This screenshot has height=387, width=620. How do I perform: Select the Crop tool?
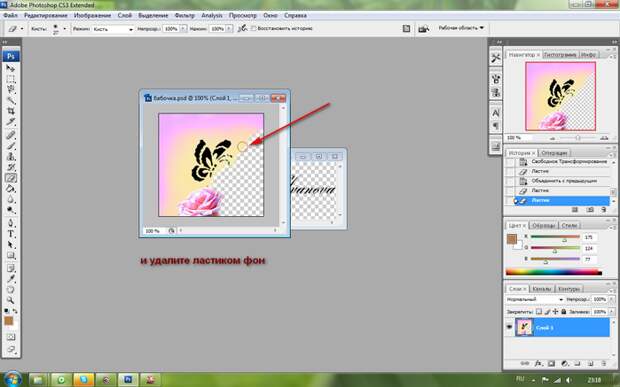(x=11, y=111)
